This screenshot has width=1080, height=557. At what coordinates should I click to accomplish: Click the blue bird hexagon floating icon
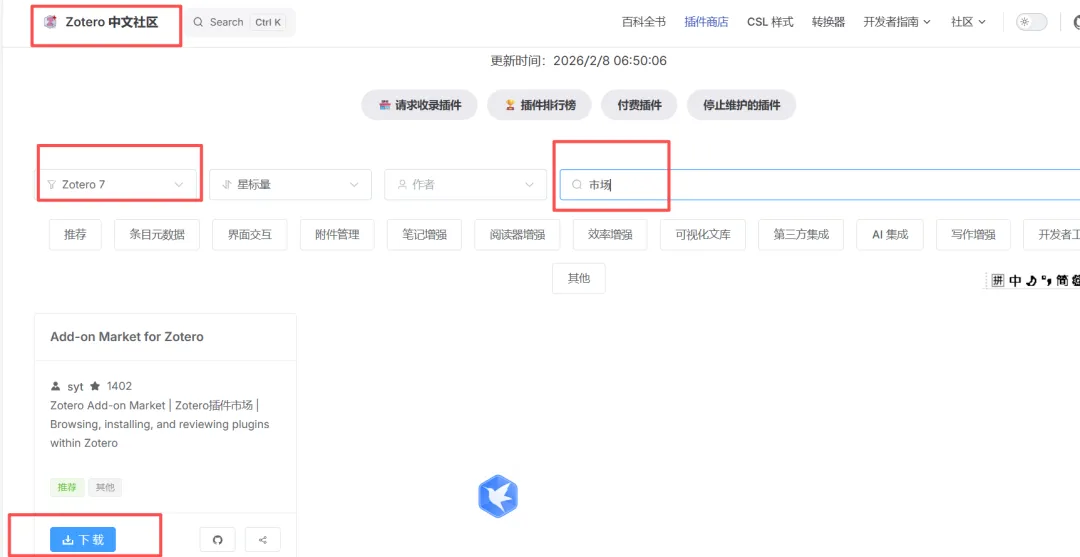click(498, 496)
